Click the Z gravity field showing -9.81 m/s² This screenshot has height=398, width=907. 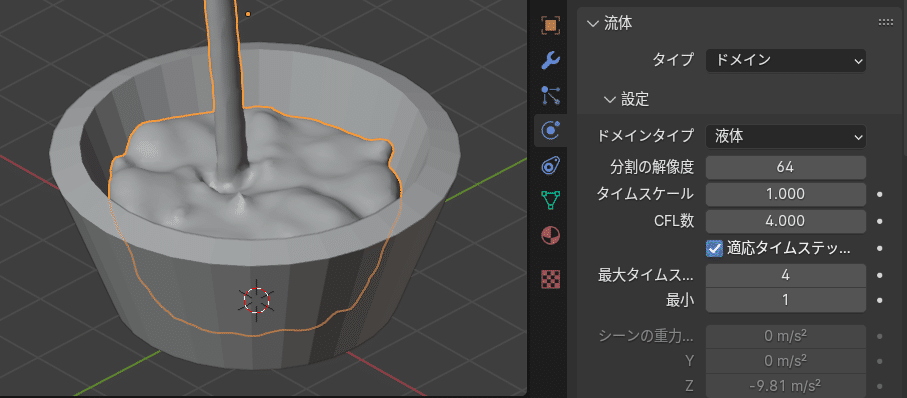coord(786,385)
